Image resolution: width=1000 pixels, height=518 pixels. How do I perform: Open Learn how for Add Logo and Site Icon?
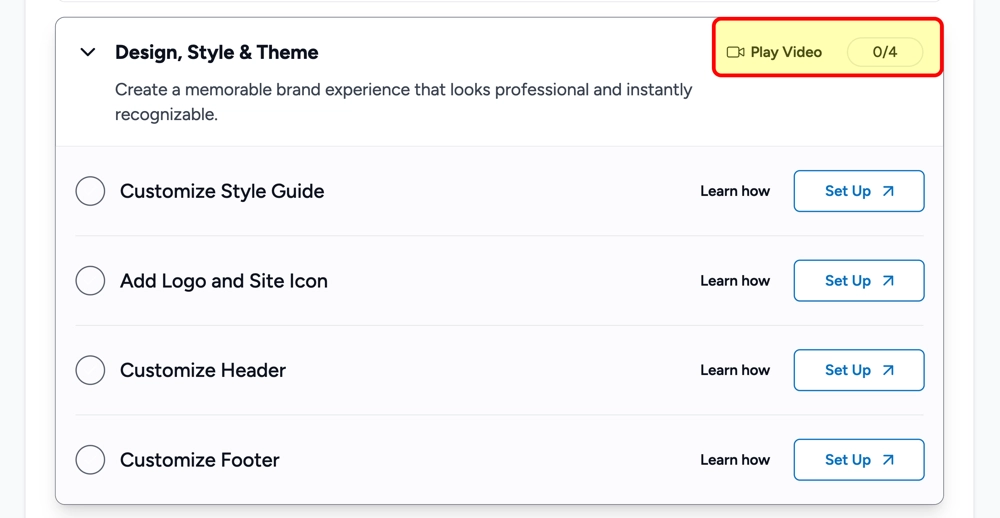pos(735,281)
